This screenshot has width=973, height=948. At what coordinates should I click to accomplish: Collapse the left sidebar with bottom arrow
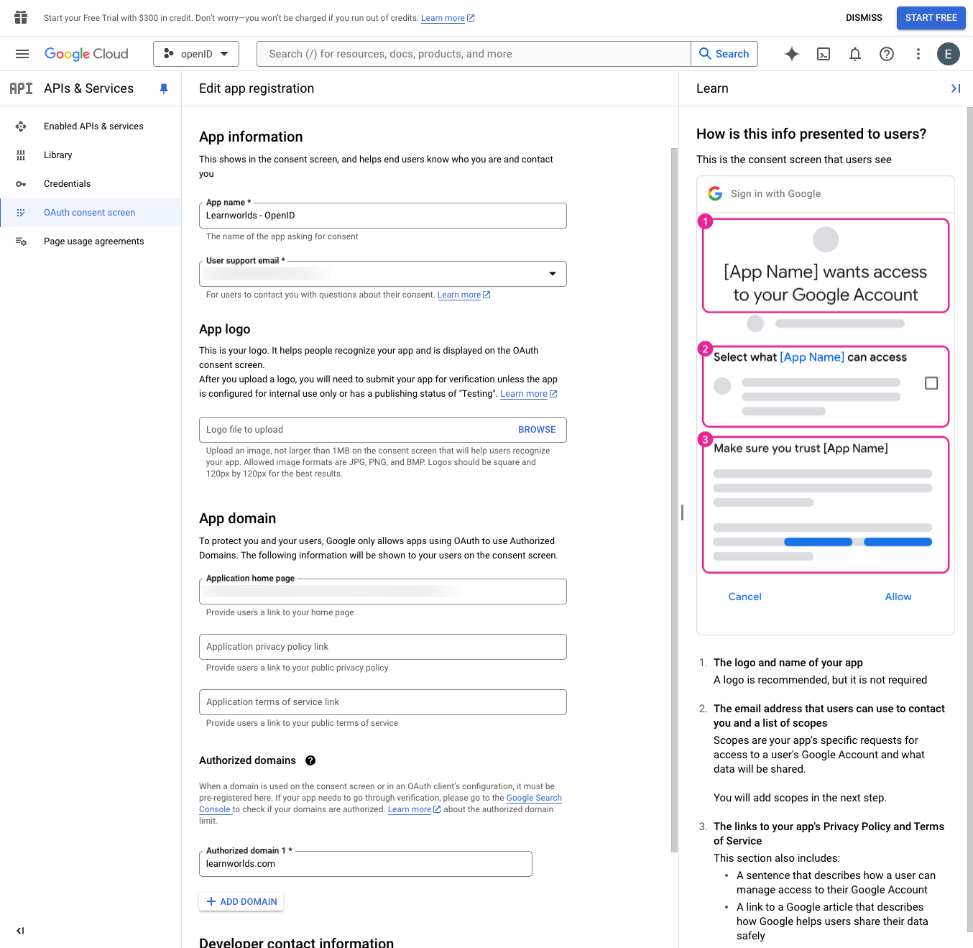coord(20,930)
